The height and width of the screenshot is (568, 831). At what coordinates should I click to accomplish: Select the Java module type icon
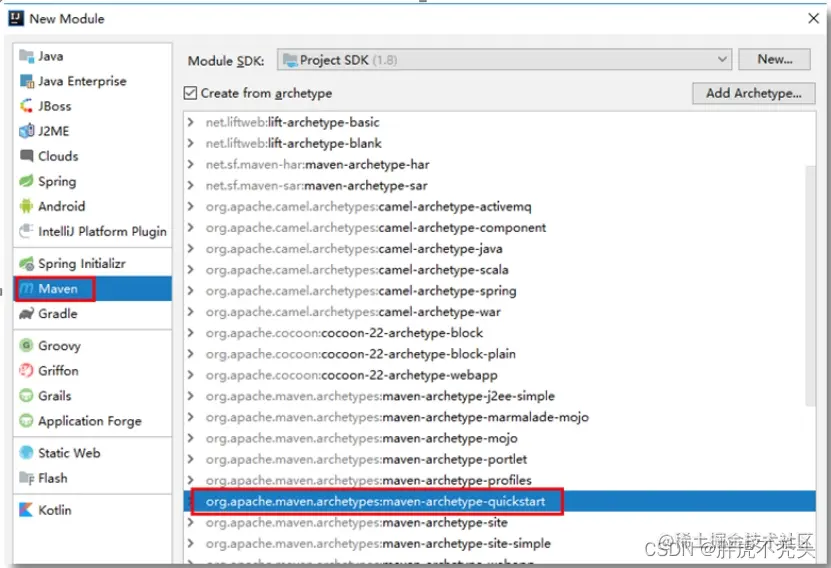coord(26,56)
